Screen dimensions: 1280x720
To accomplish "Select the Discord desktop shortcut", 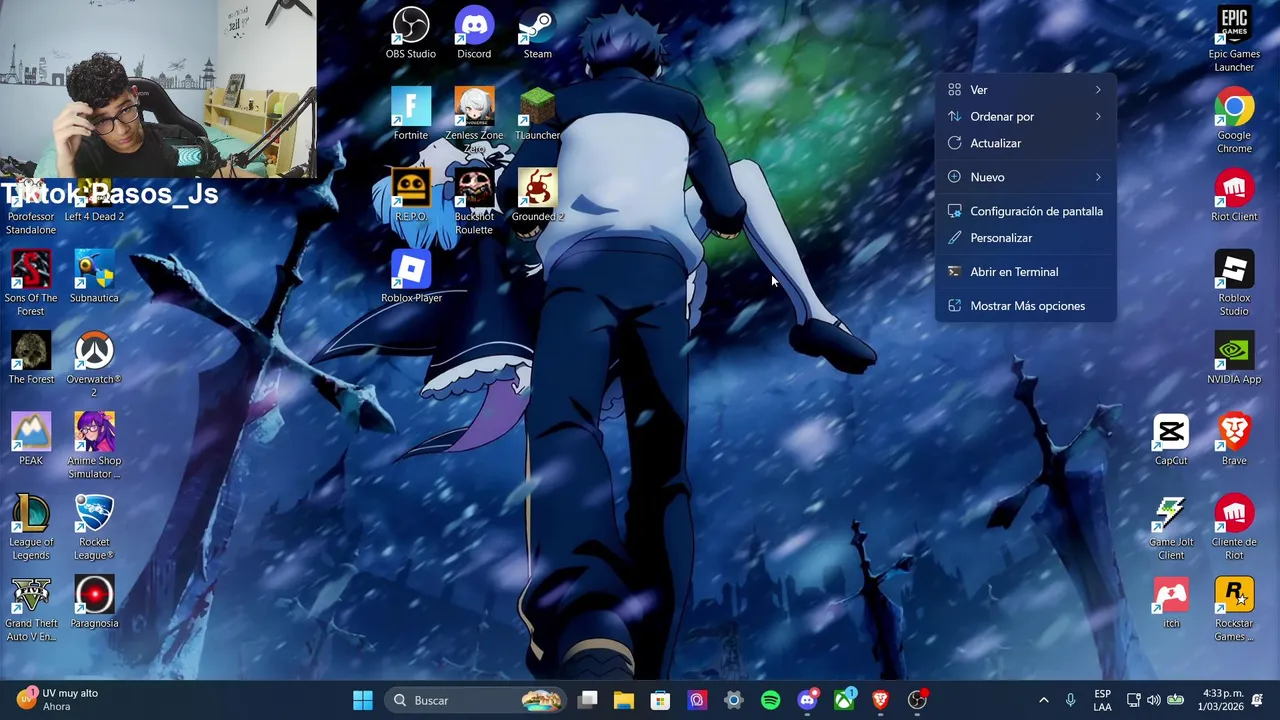I will pos(474,33).
